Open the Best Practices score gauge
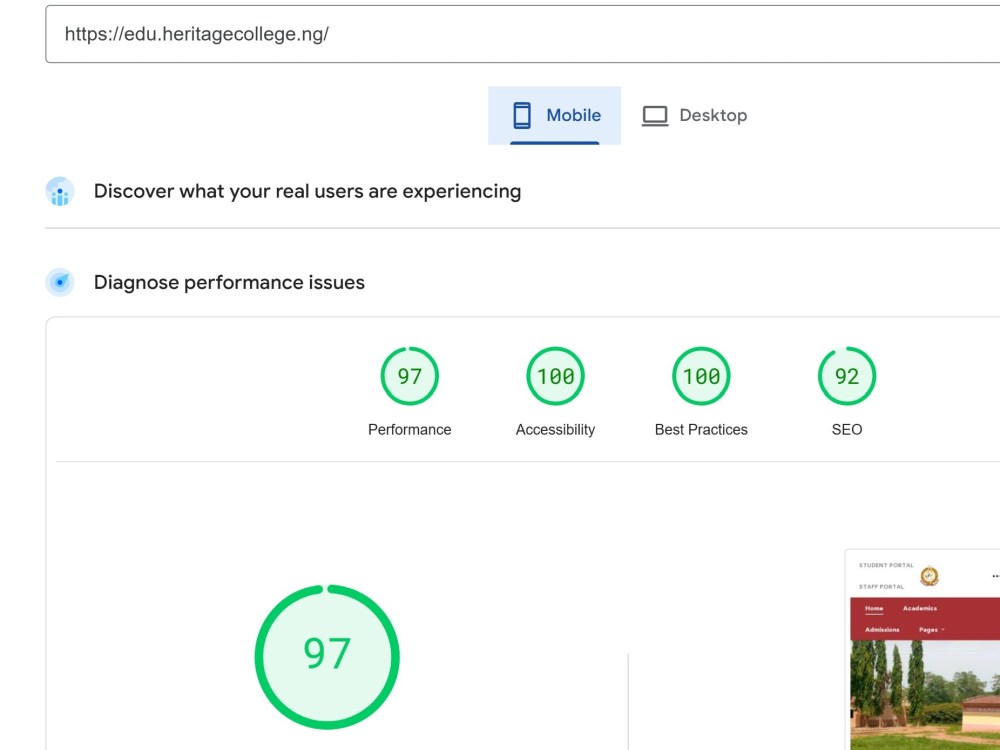The image size is (1000, 750). coord(701,376)
